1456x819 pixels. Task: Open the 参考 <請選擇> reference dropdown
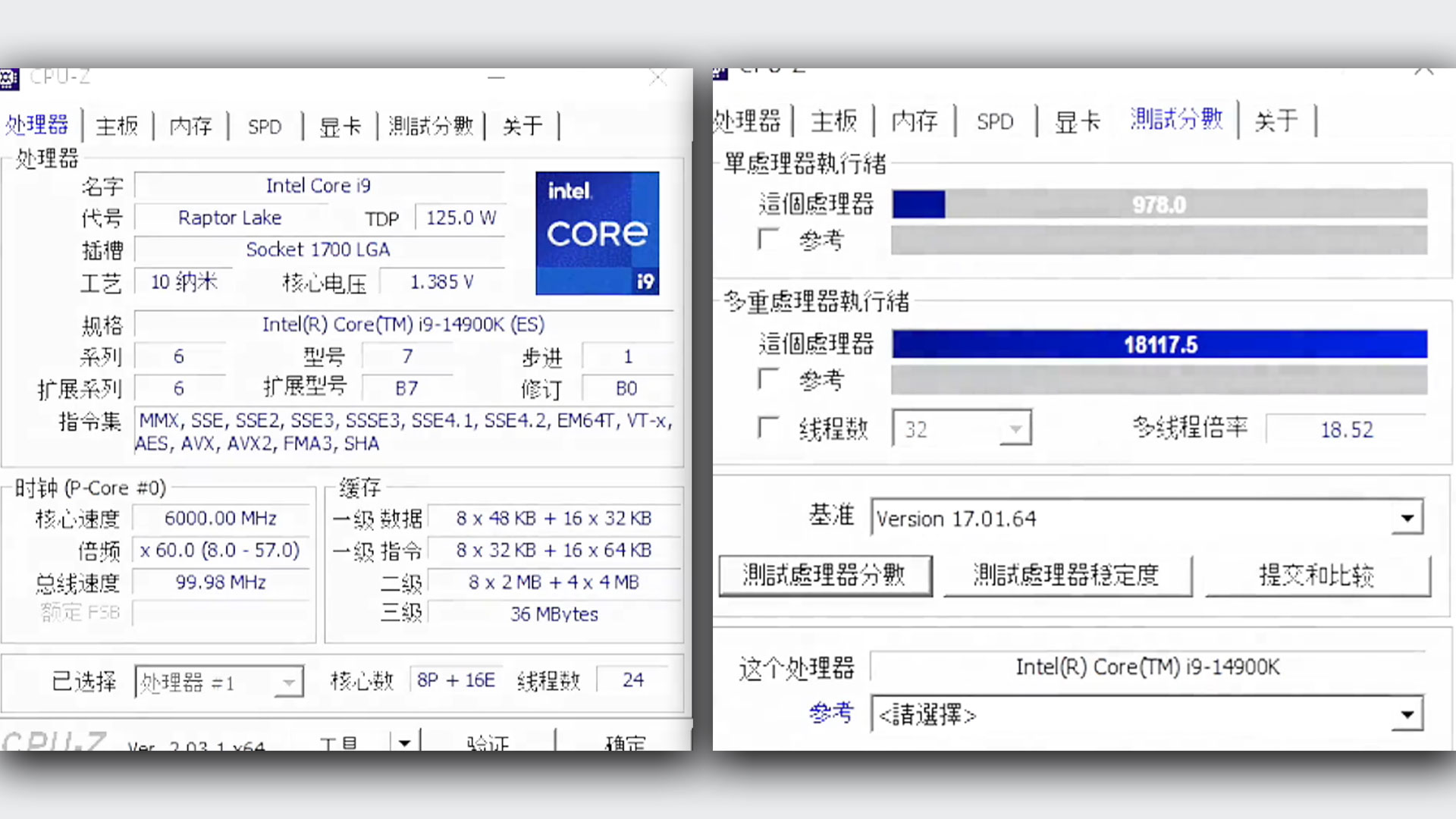1147,714
